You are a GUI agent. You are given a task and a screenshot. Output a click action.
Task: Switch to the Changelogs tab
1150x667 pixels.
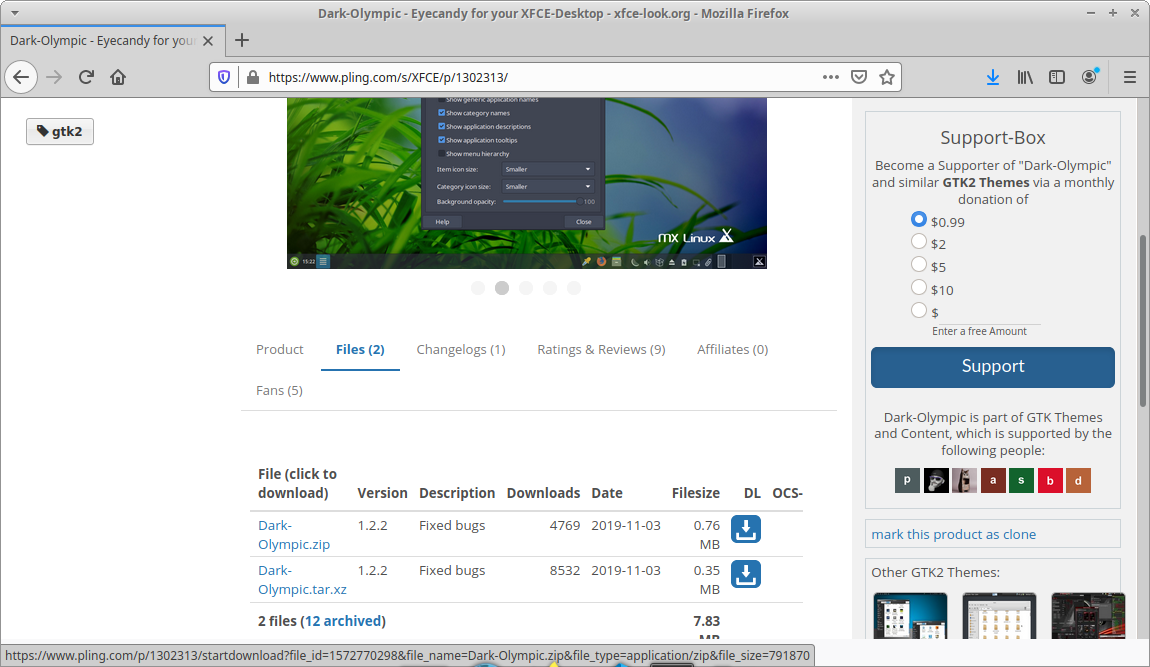(461, 349)
